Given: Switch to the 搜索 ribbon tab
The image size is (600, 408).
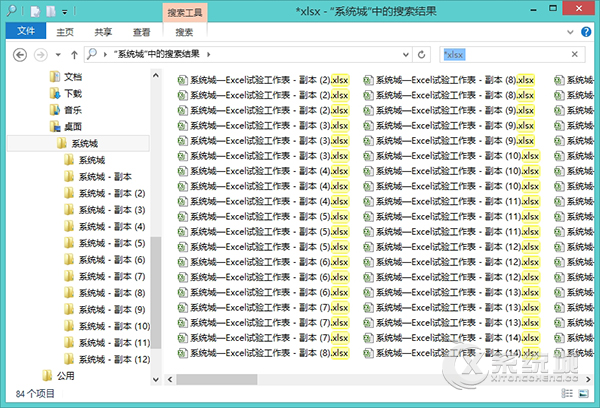Looking at the screenshot, I should click(184, 32).
